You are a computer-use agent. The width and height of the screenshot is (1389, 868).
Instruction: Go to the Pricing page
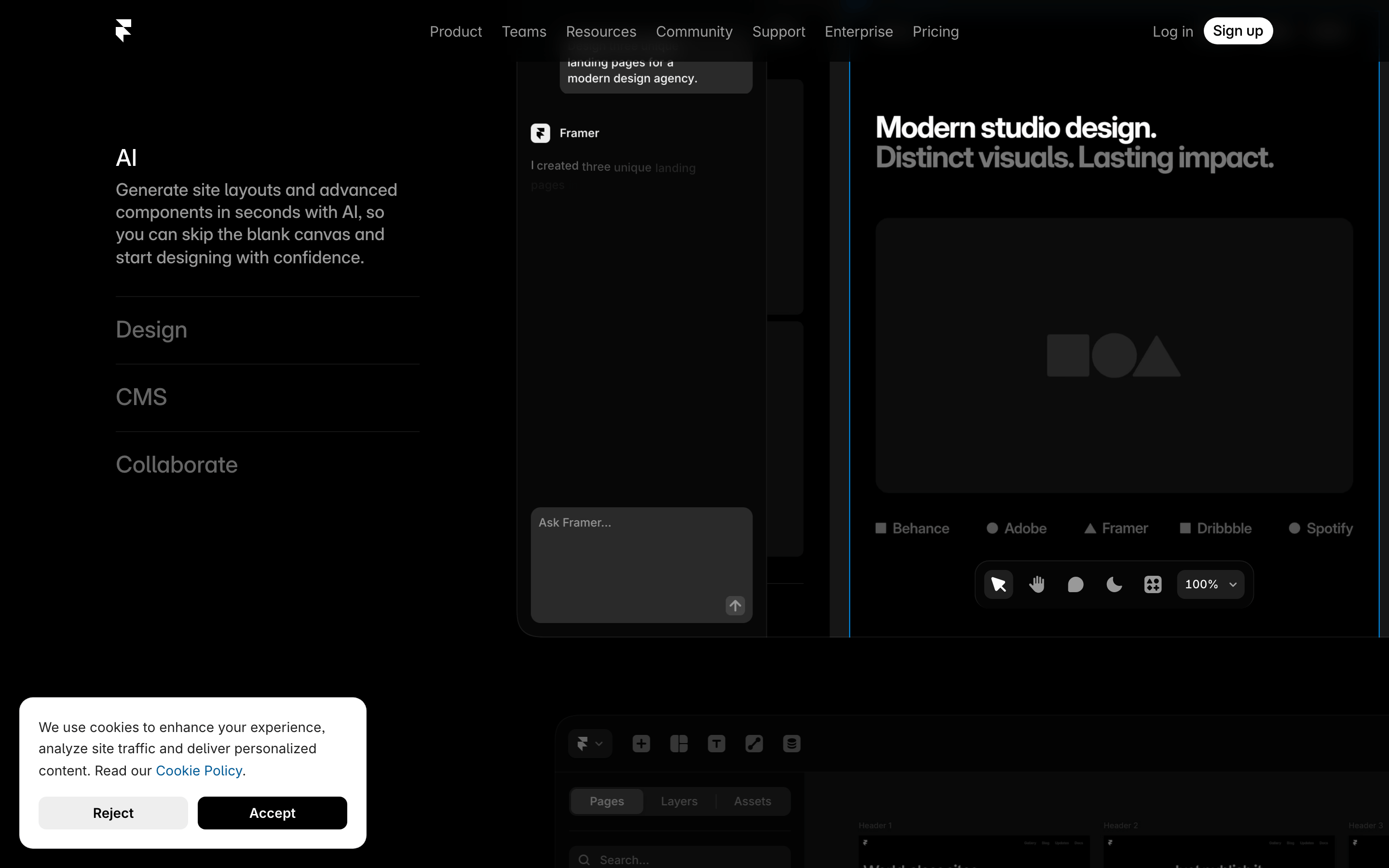click(936, 31)
